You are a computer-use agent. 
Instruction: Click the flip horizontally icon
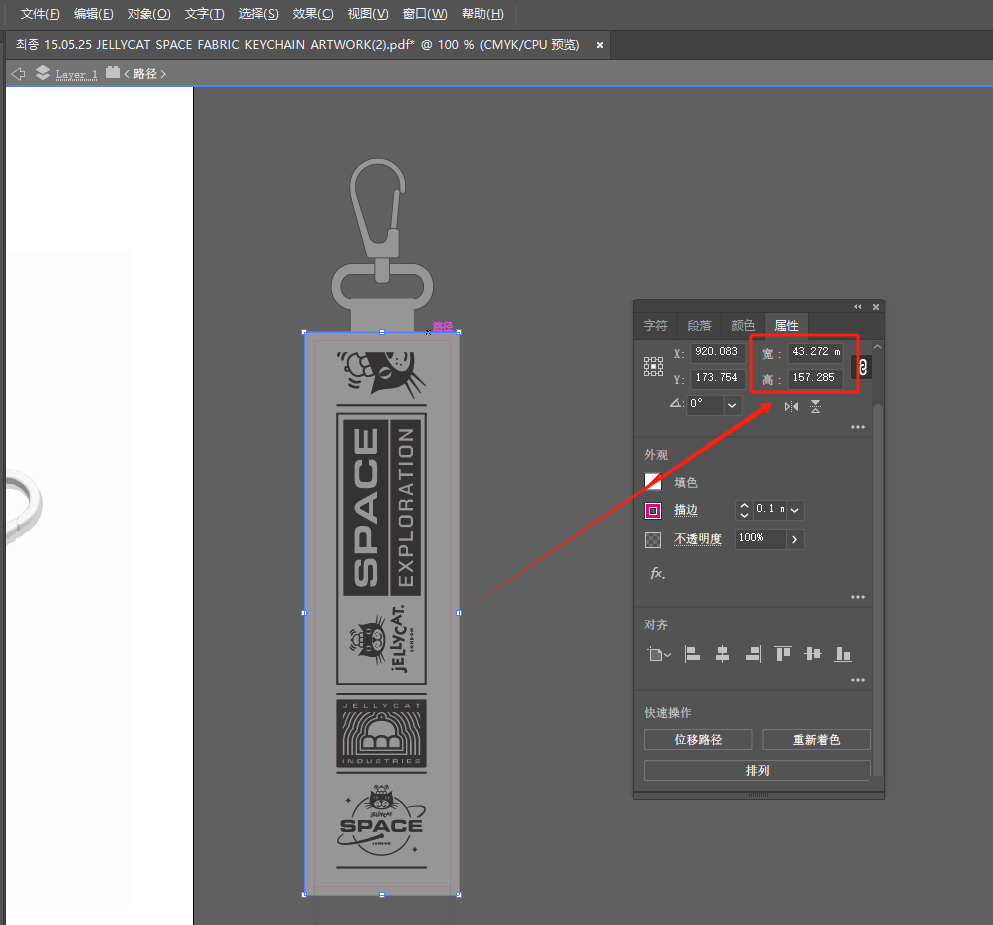(791, 406)
